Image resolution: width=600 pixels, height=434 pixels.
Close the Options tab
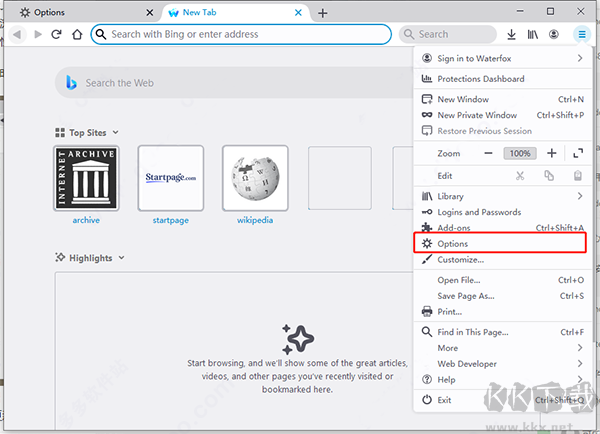tap(150, 13)
